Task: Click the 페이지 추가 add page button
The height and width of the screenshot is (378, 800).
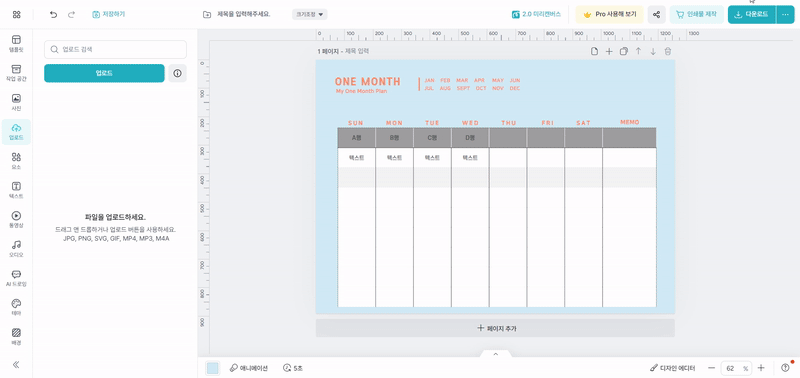Action: coord(495,328)
